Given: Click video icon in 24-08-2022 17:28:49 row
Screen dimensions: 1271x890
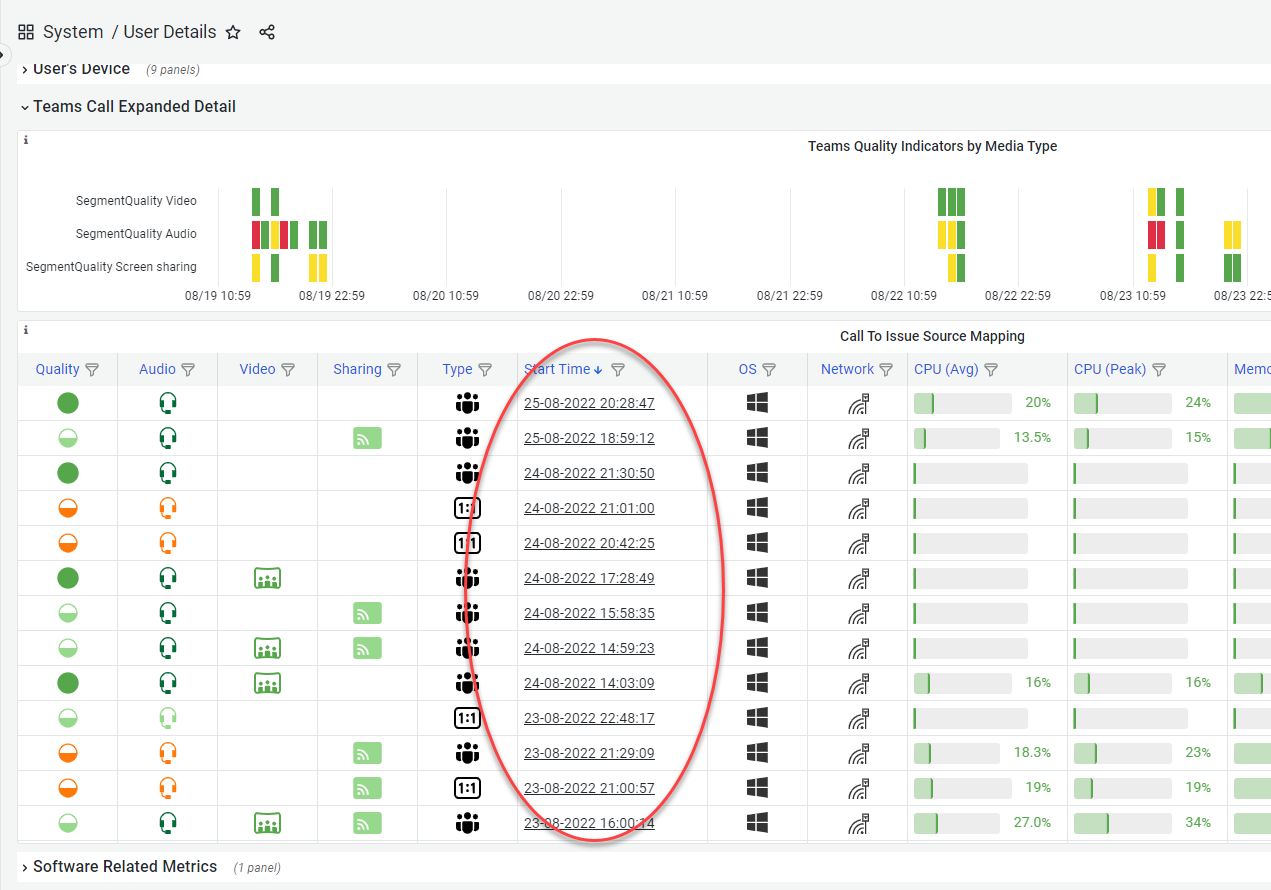Looking at the screenshot, I should (267, 578).
